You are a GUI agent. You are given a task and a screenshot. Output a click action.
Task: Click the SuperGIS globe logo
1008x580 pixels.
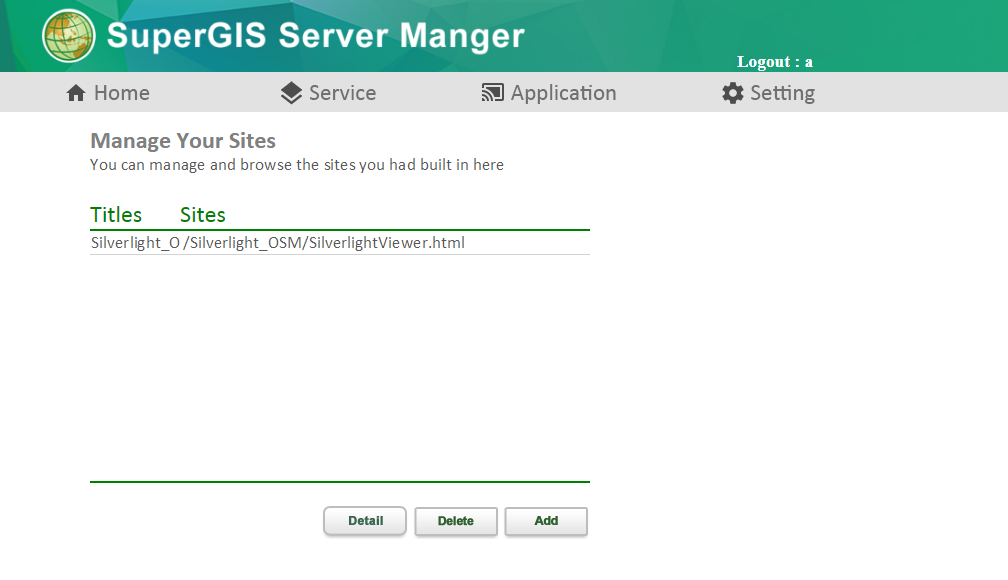(68, 36)
